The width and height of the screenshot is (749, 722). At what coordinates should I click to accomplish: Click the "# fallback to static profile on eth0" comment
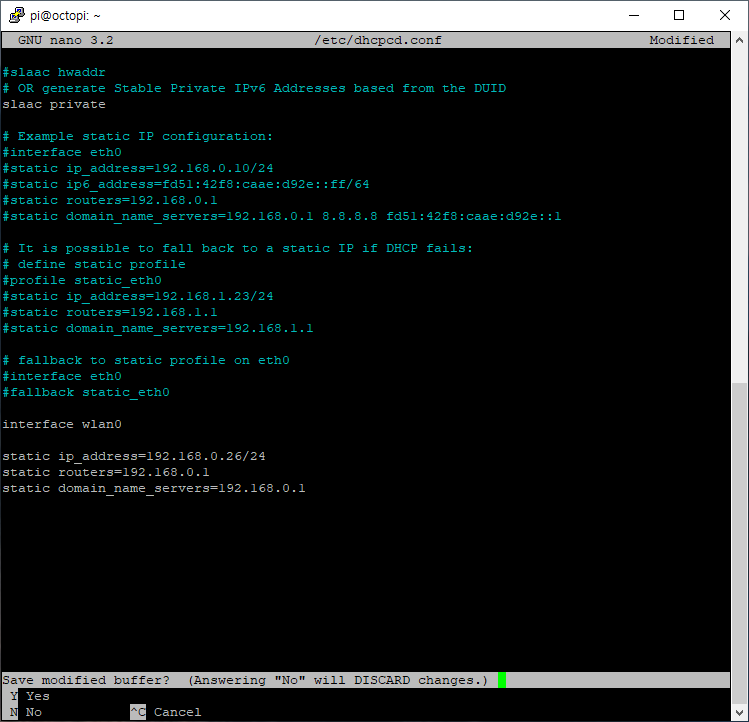coord(146,360)
